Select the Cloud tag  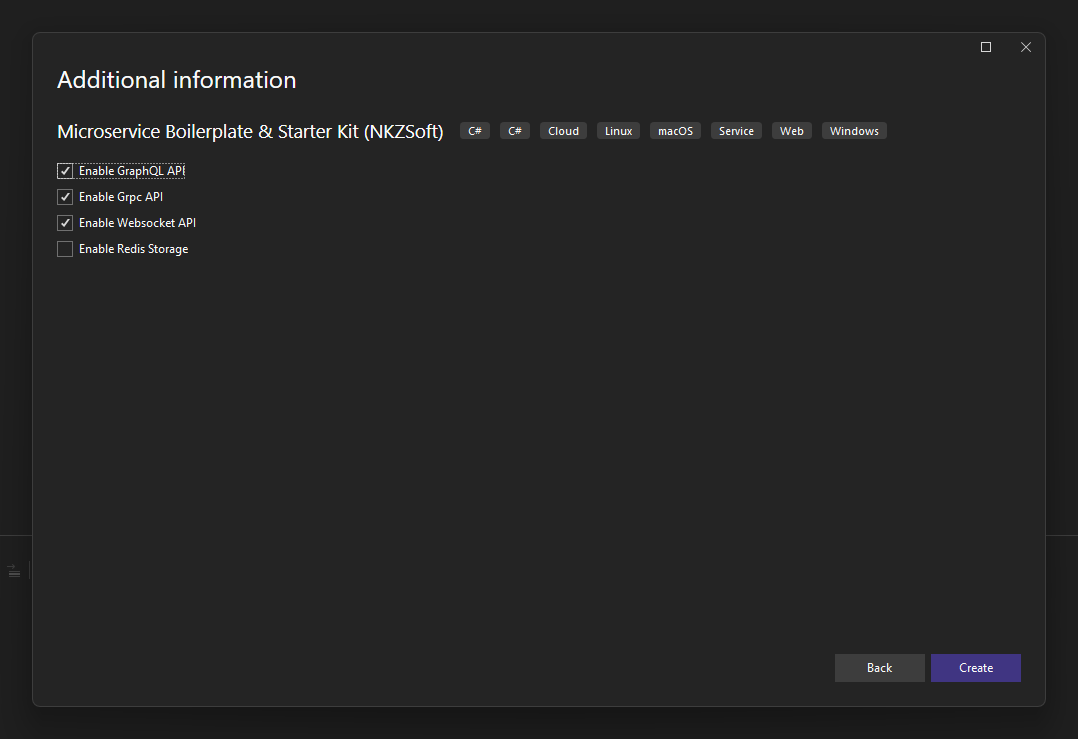point(563,131)
